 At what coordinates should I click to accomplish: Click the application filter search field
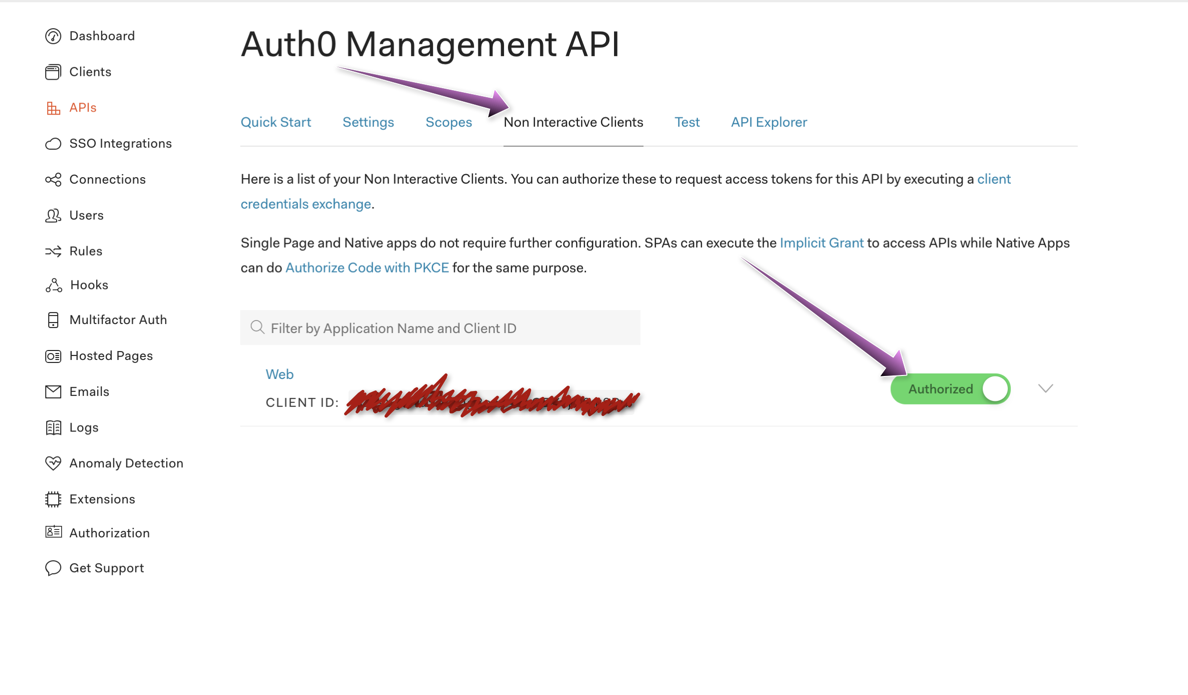[x=440, y=327]
